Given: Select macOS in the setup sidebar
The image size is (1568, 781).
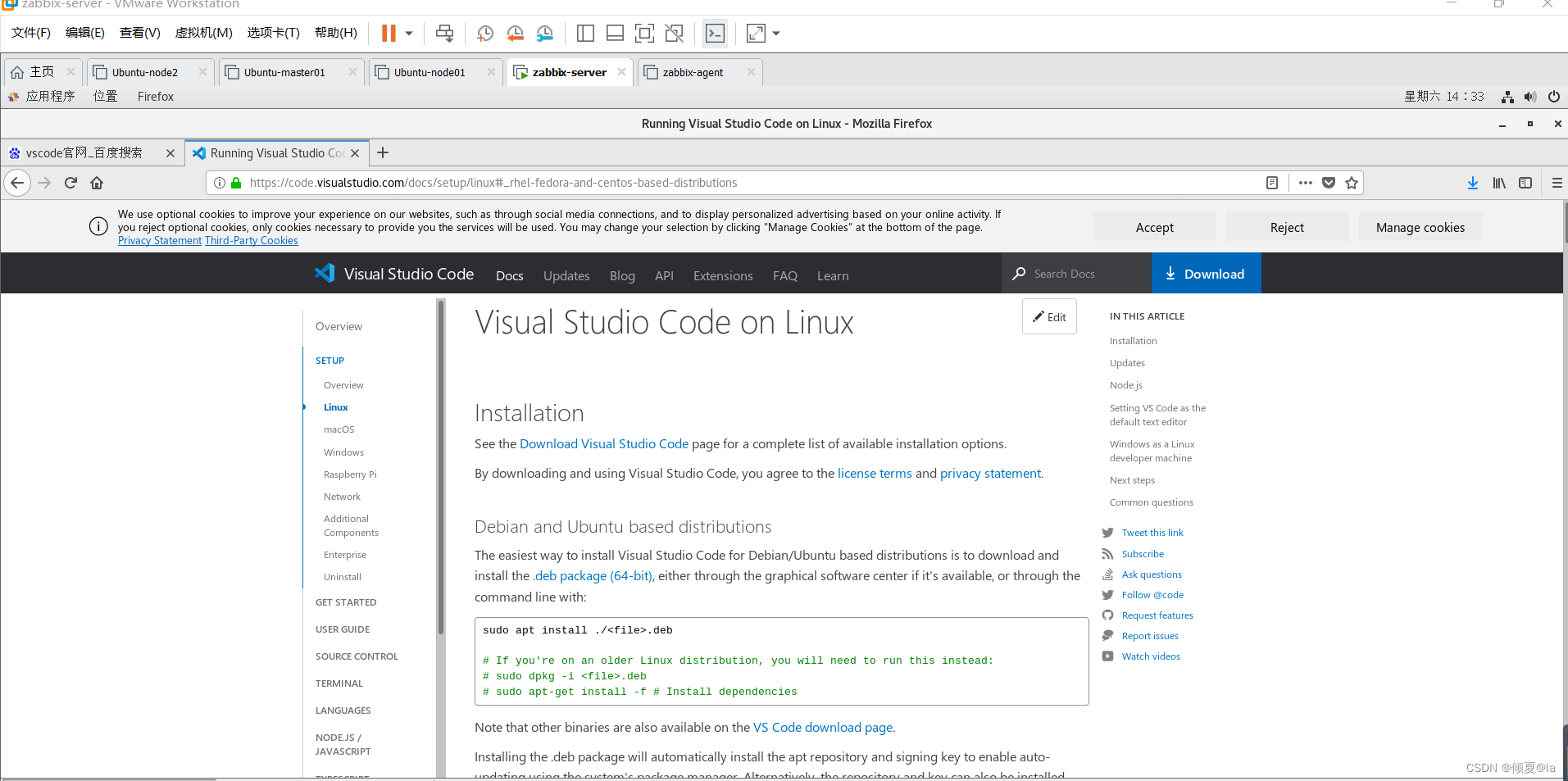Looking at the screenshot, I should click(339, 429).
